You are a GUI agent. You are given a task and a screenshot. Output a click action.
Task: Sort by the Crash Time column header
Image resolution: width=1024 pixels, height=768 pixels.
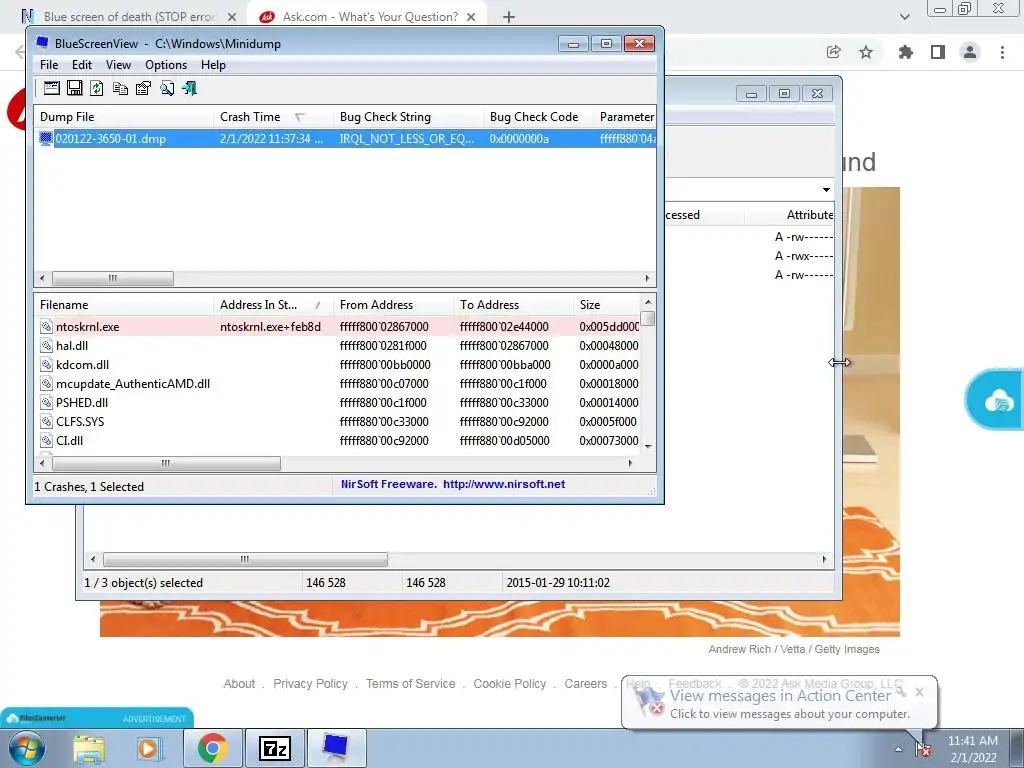pos(273,117)
